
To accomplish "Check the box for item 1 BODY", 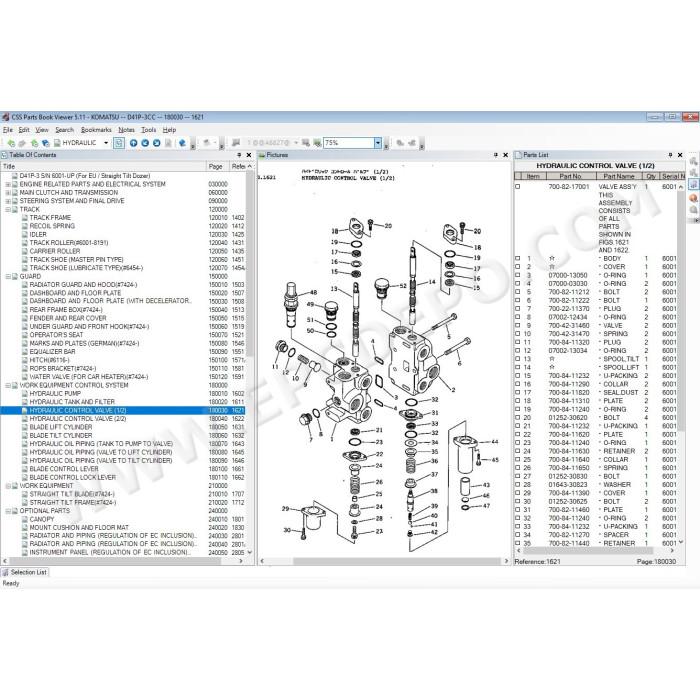I will coord(518,258).
